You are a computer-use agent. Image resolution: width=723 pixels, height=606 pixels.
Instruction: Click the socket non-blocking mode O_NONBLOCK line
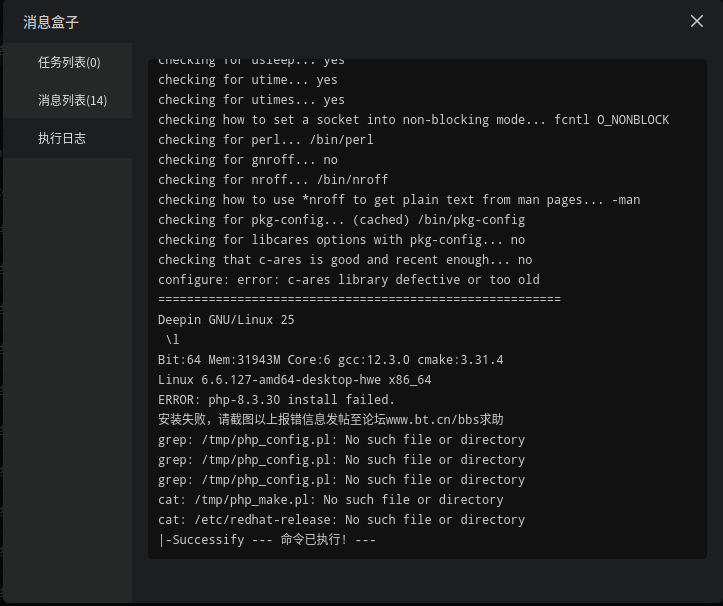point(413,120)
